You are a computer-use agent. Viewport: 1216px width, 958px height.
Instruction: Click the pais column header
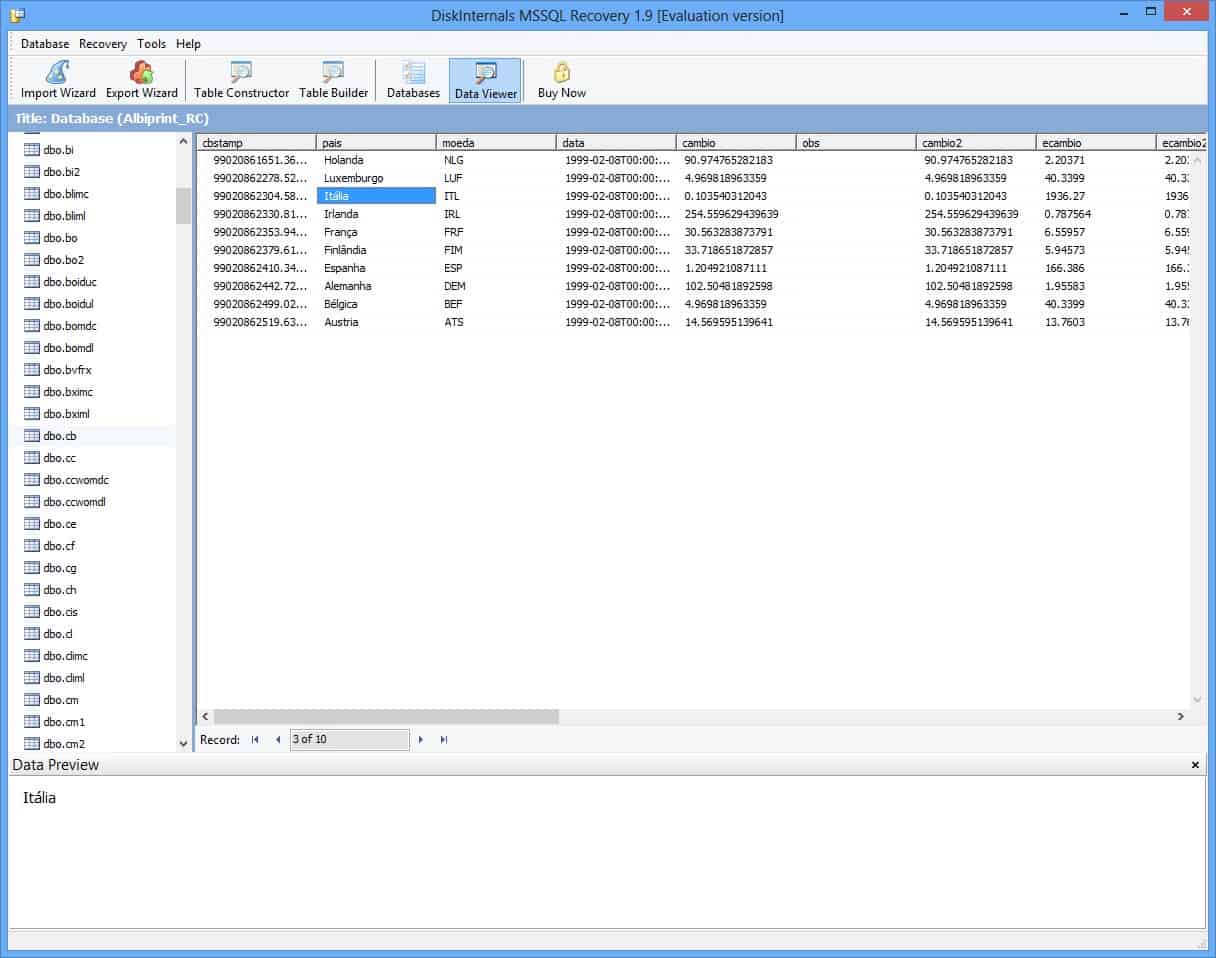coord(376,143)
